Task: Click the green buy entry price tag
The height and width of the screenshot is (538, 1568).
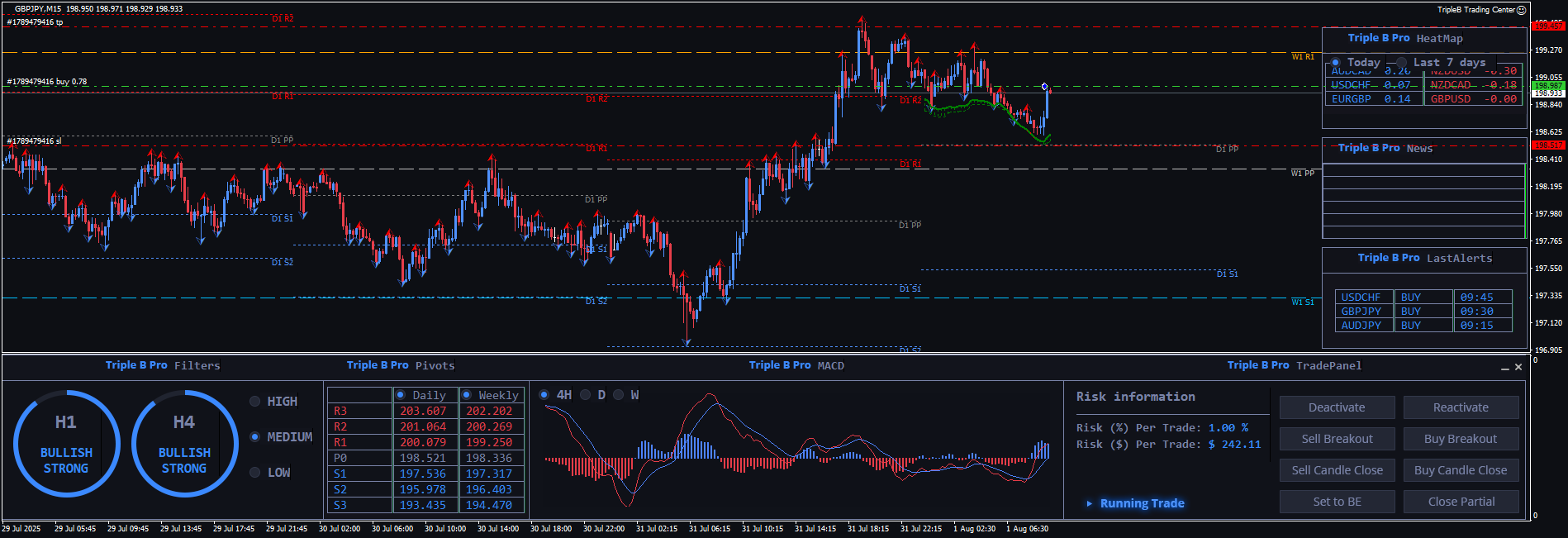Action: click(x=1548, y=86)
